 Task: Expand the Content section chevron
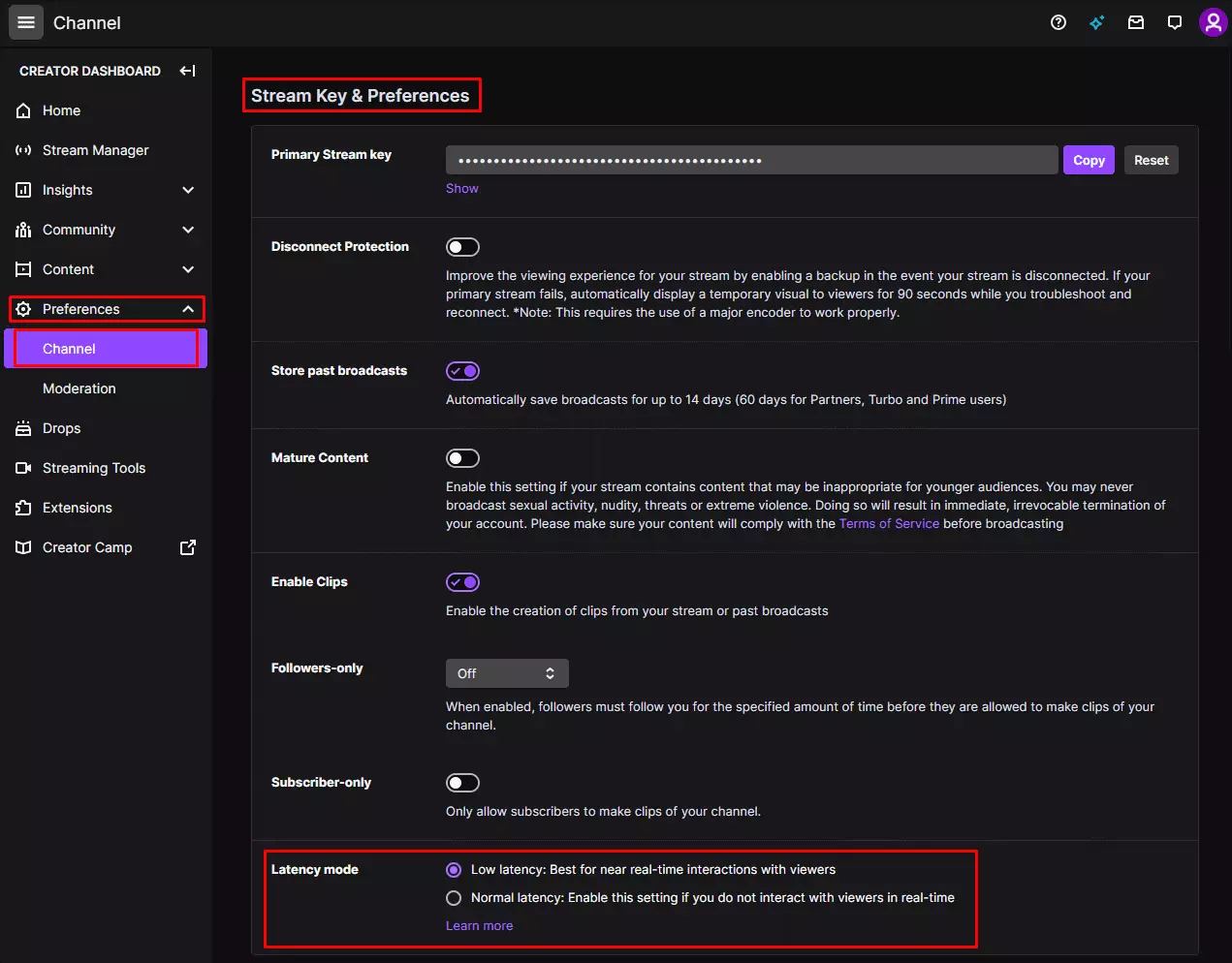click(x=188, y=269)
